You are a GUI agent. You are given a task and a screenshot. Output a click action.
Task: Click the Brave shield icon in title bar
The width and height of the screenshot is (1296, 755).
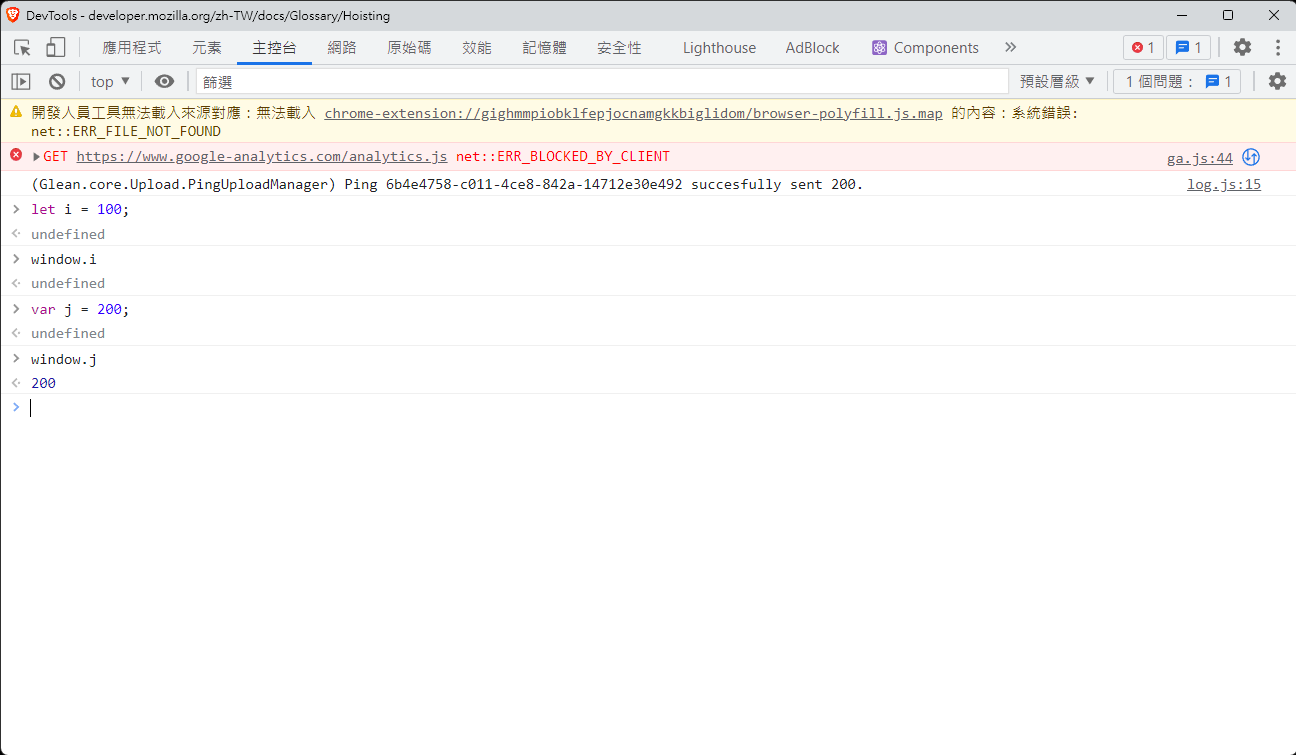(13, 14)
